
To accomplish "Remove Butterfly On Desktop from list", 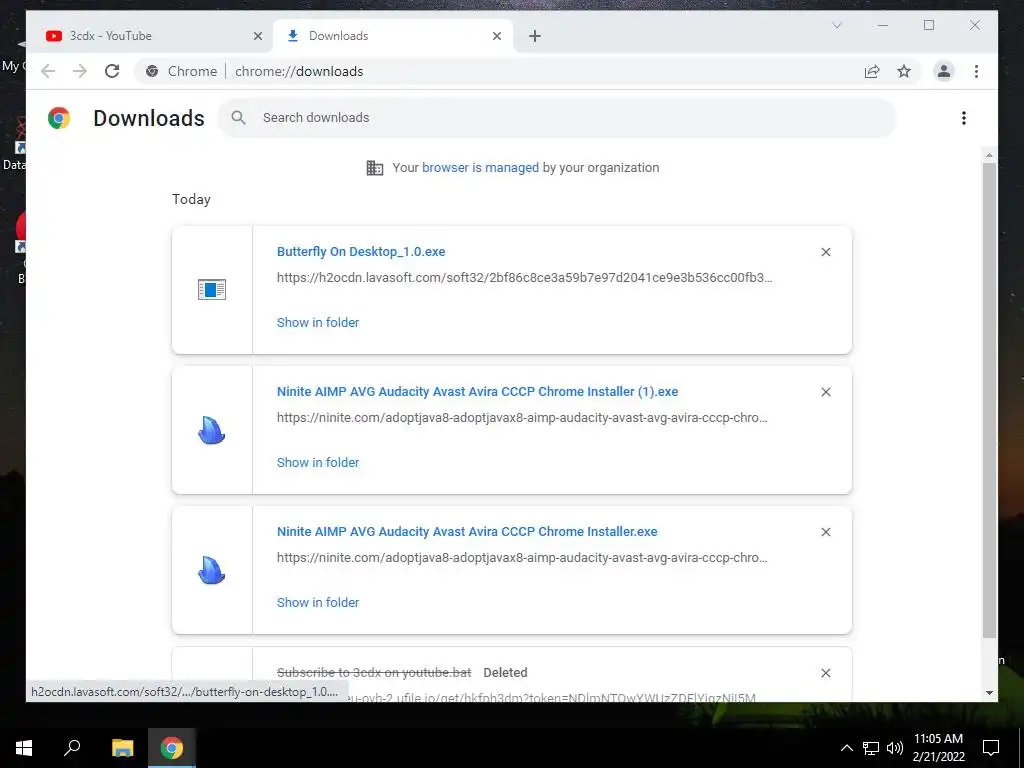I will [x=826, y=252].
